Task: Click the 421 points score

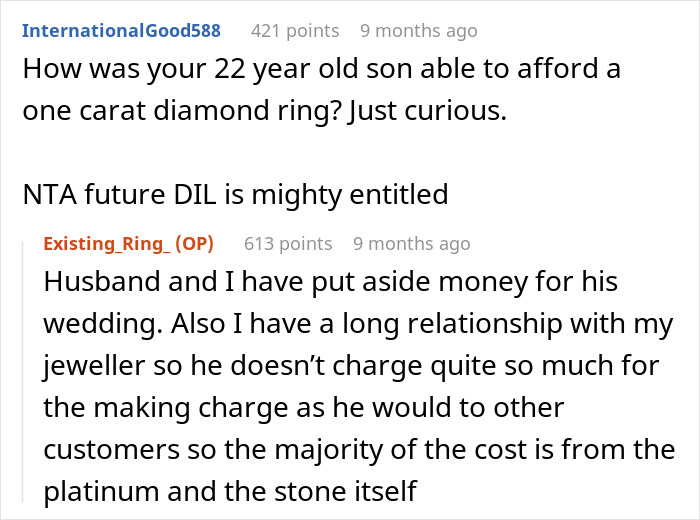Action: pos(294,31)
